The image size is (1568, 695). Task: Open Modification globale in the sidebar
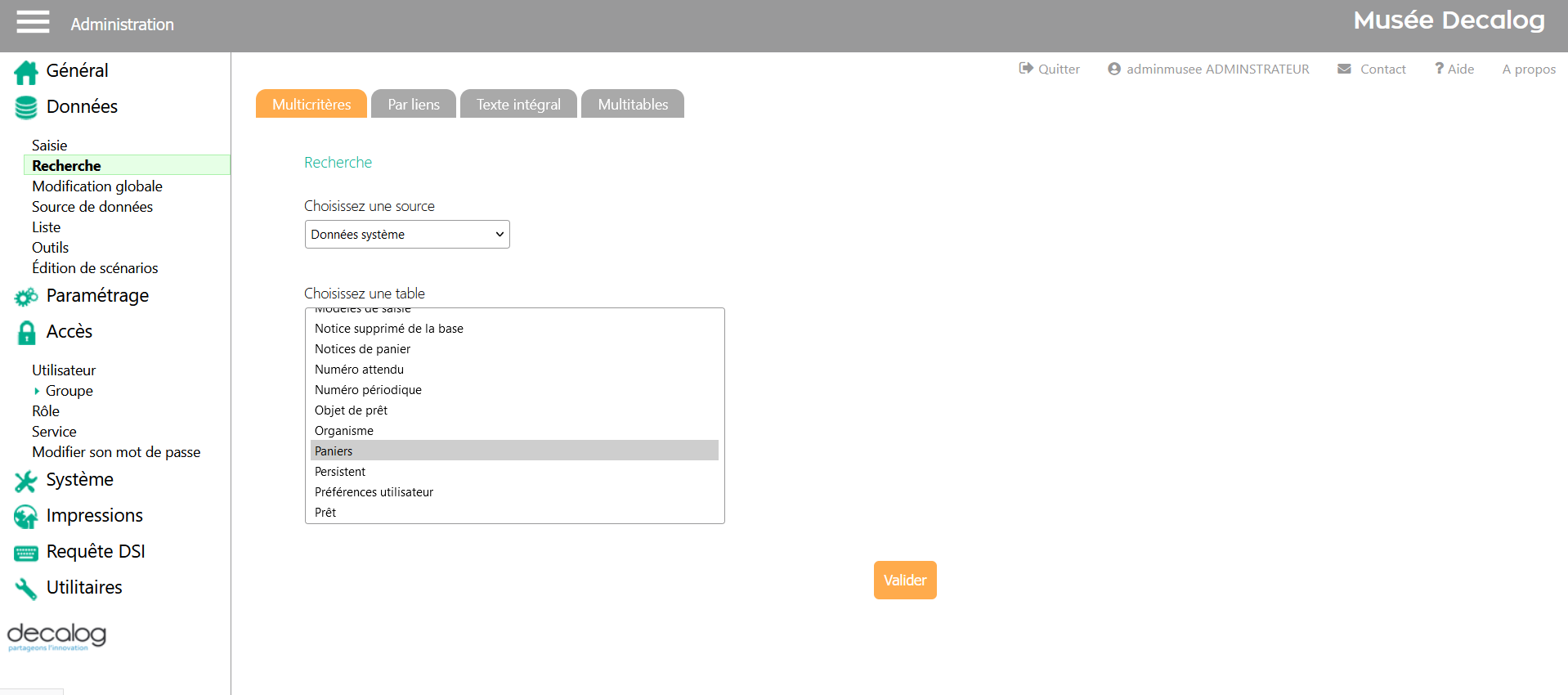(x=97, y=186)
